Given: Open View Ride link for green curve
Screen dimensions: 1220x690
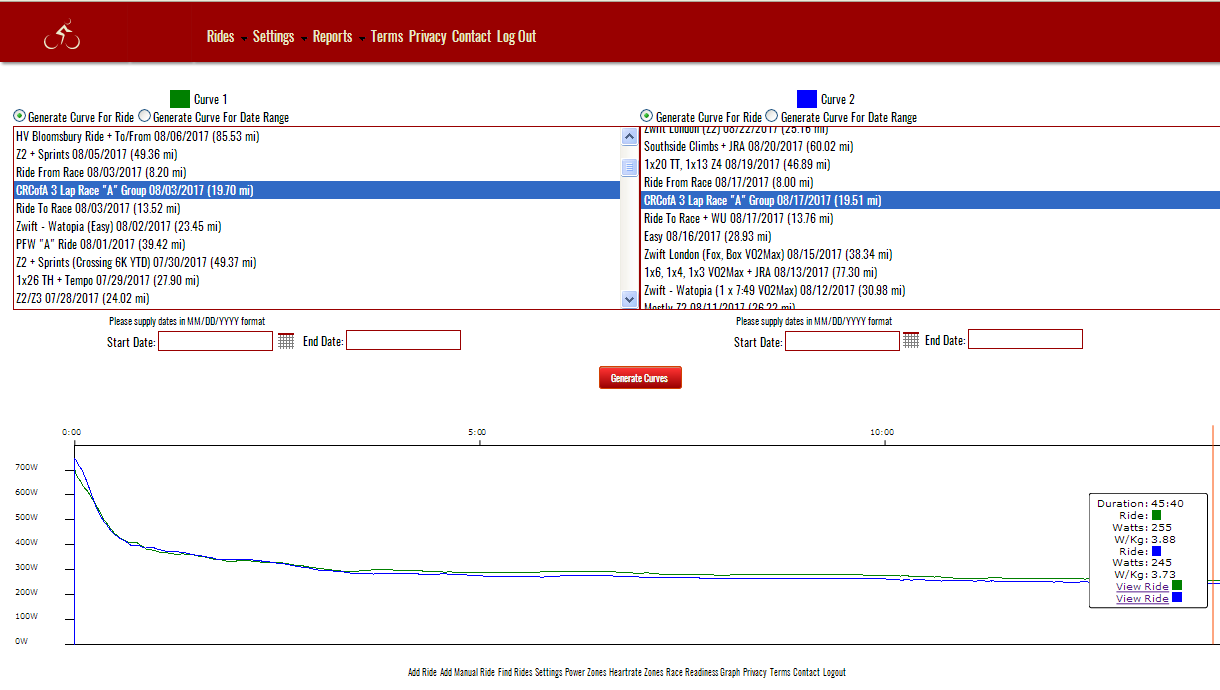Looking at the screenshot, I should coord(1142,587).
